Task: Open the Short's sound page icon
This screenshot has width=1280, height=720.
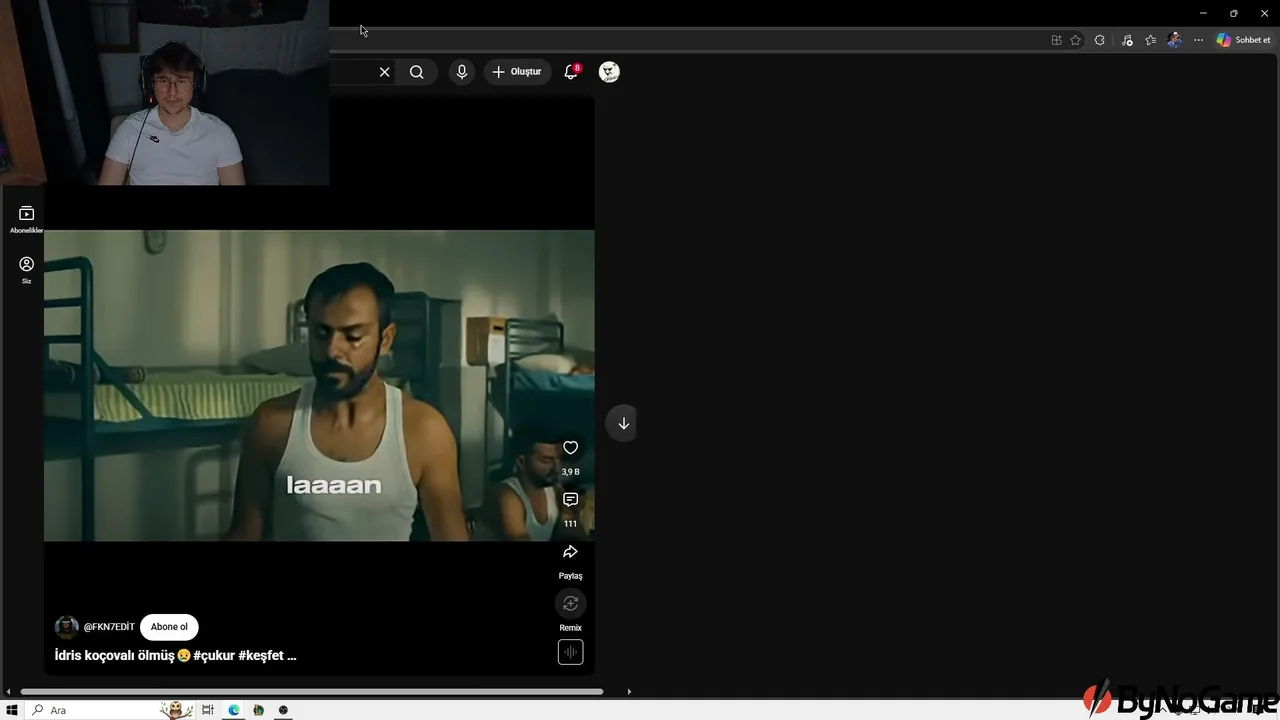Action: click(570, 652)
